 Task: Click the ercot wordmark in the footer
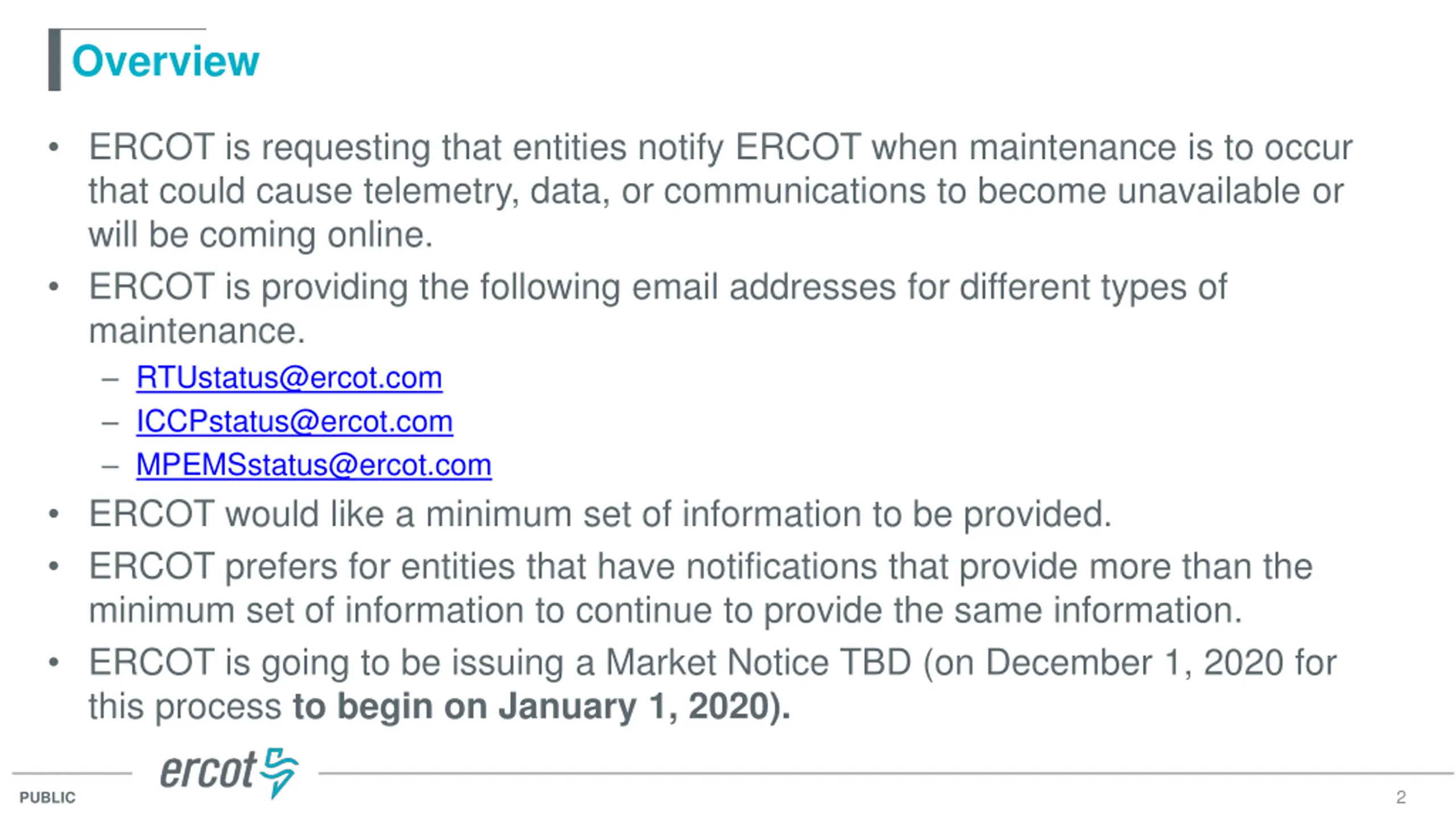click(x=208, y=771)
